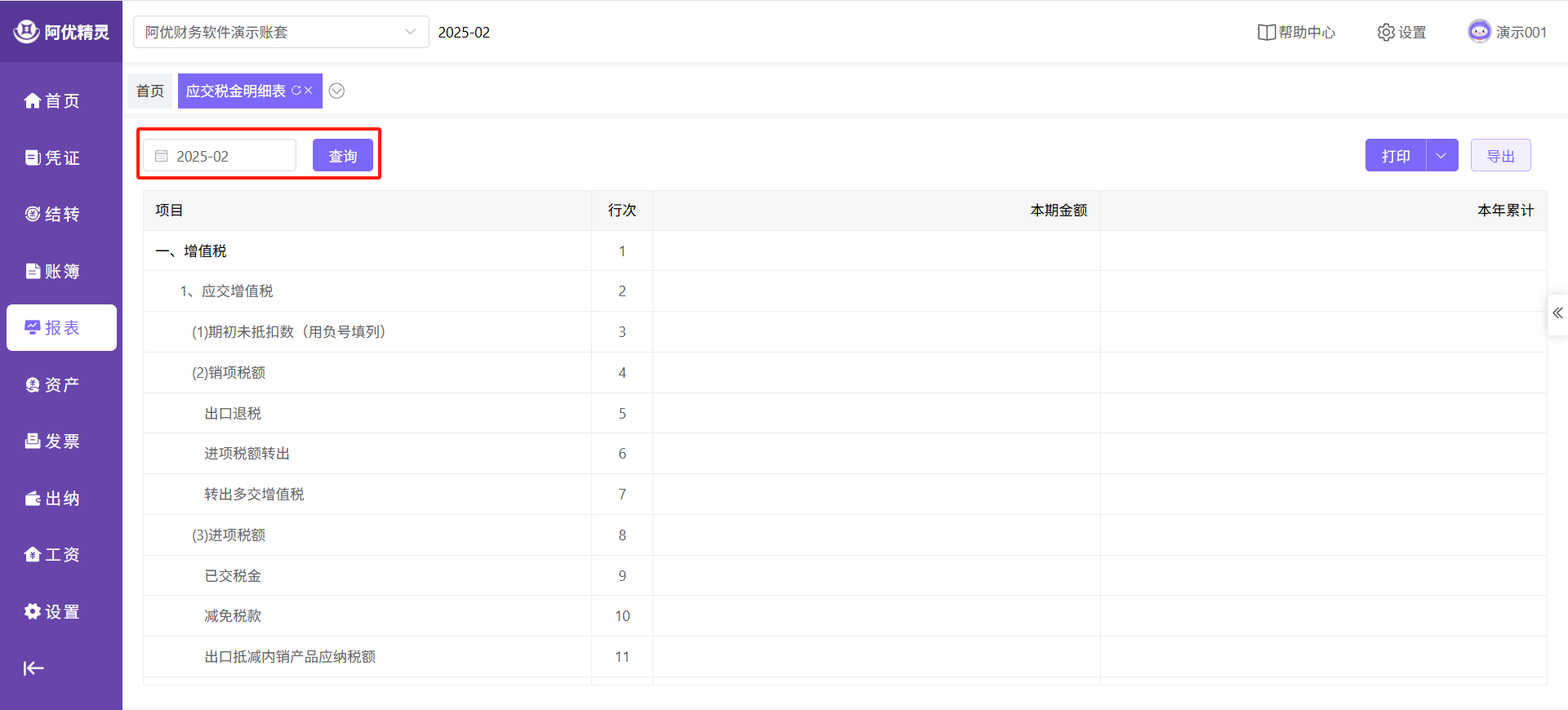Open the 出纳 cashier sidebar section

[52, 498]
